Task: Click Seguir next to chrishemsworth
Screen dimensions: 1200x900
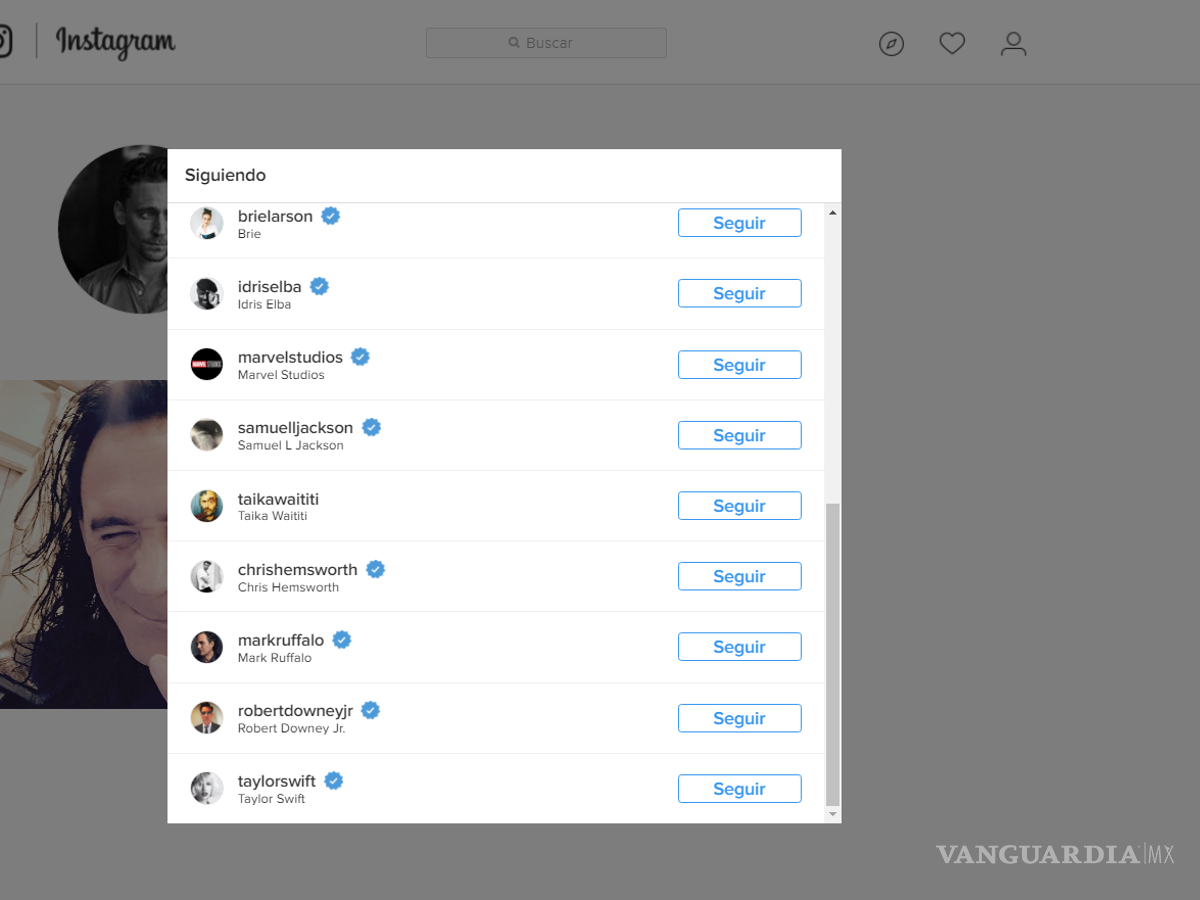Action: coord(739,576)
